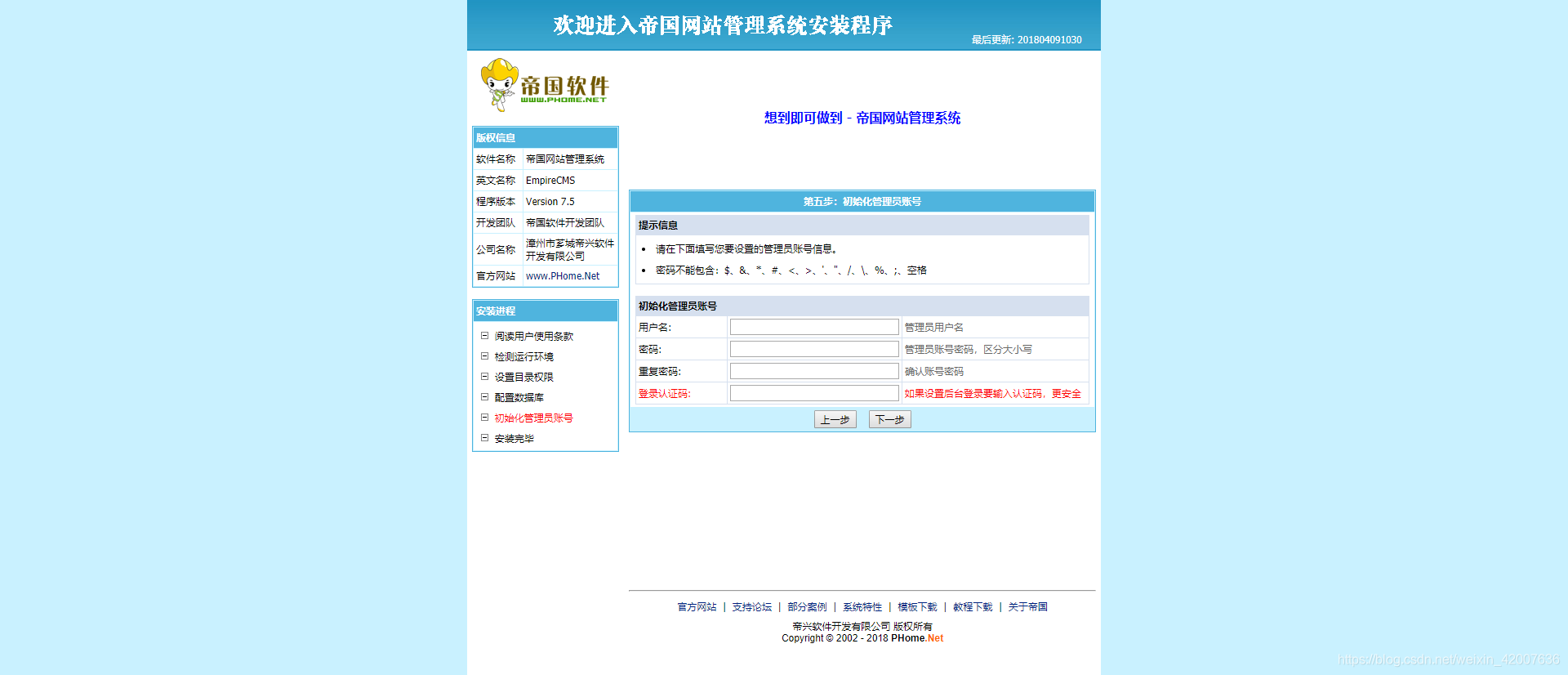1568x675 pixels.
Task: Focus the 密码 input field
Action: (814, 349)
